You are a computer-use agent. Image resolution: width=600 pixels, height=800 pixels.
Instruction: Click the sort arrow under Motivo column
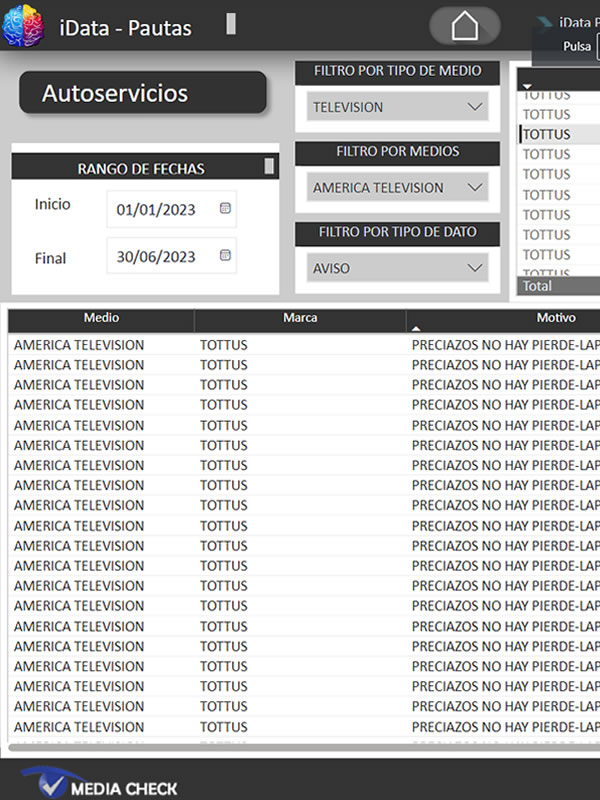click(x=416, y=329)
